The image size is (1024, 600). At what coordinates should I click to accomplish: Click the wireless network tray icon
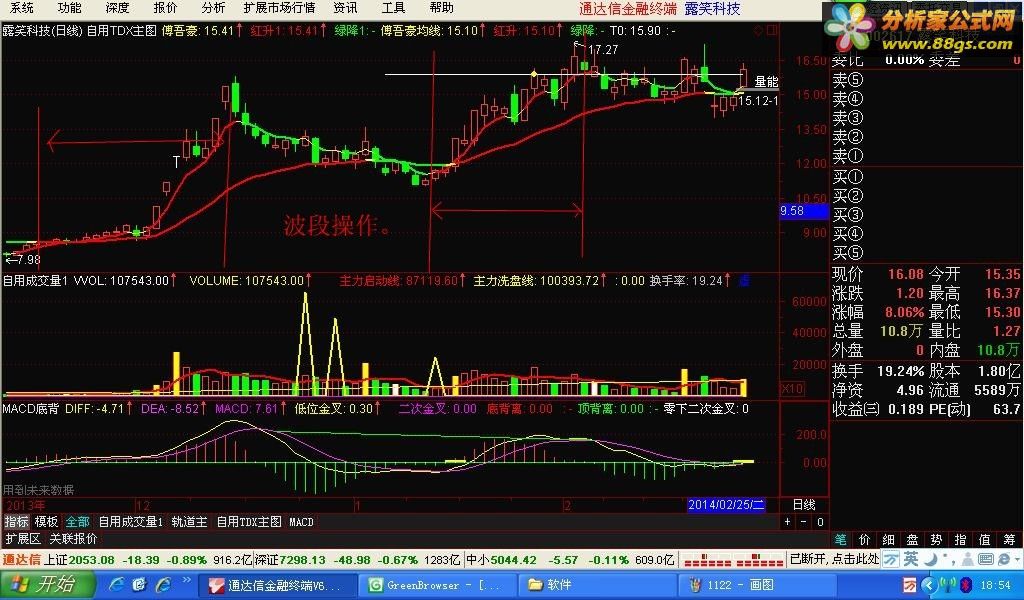click(948, 585)
